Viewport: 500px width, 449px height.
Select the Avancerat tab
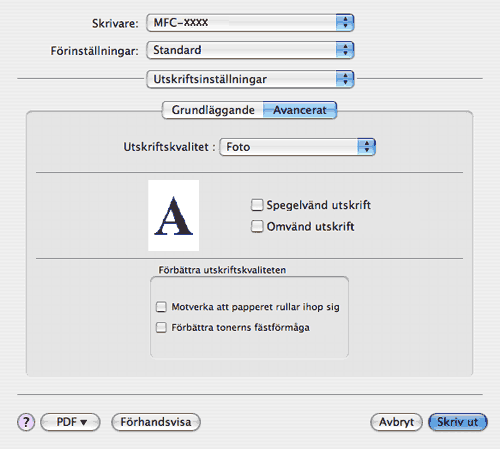coord(300,110)
